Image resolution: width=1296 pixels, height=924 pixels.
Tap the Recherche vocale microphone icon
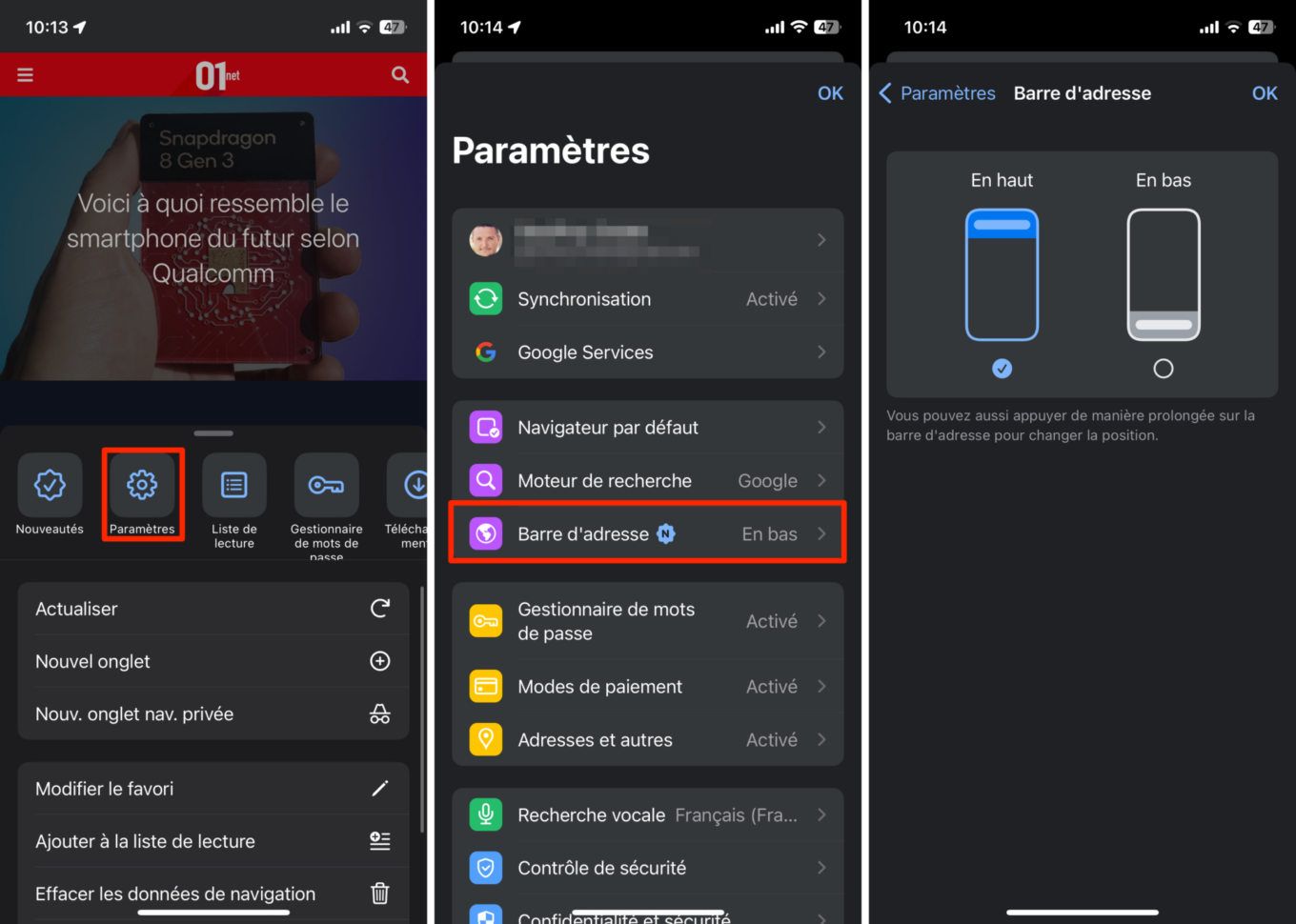click(x=486, y=815)
